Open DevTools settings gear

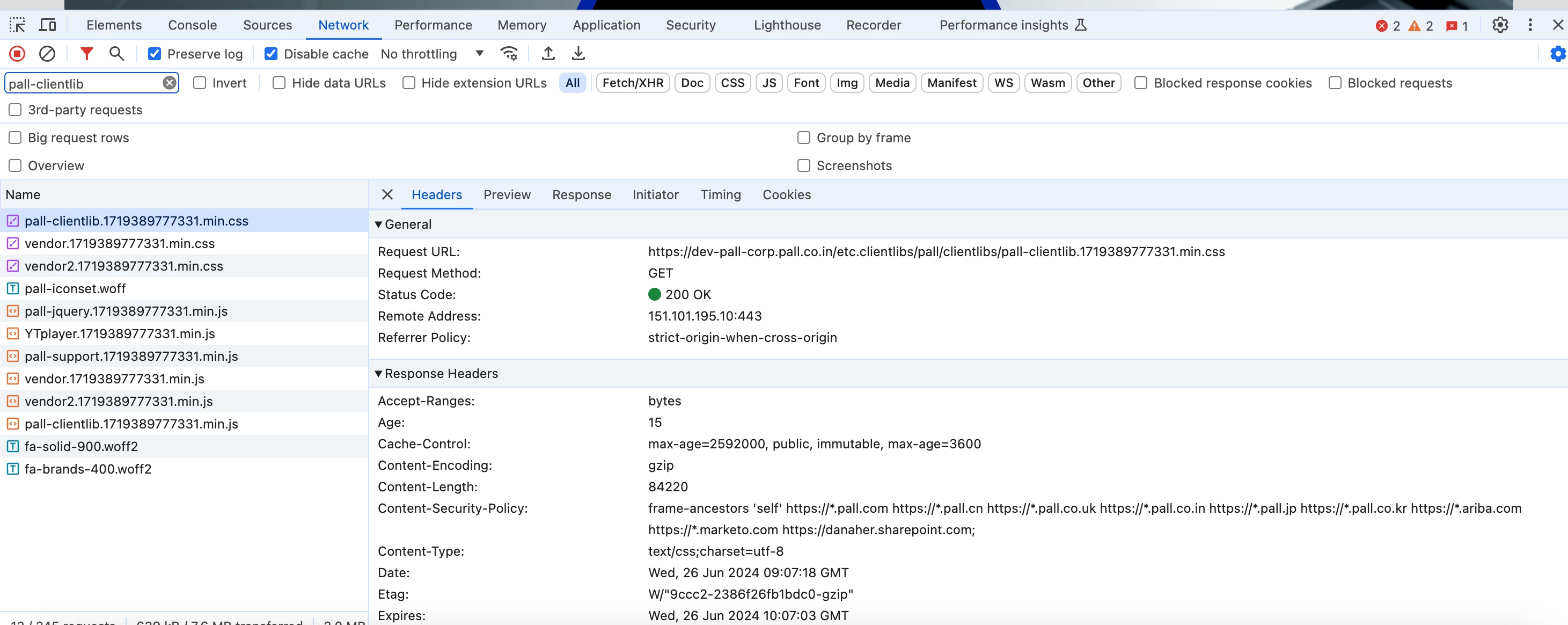click(1500, 25)
